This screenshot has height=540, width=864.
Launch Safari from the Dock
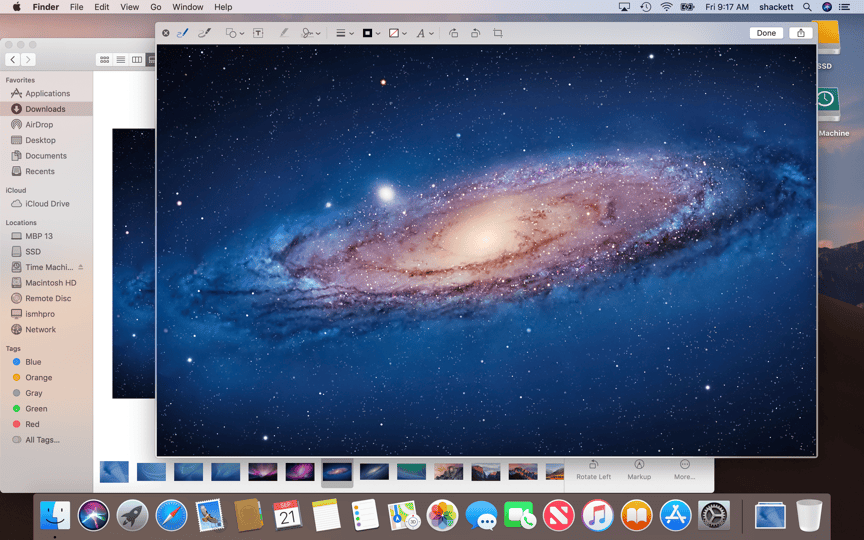171,515
